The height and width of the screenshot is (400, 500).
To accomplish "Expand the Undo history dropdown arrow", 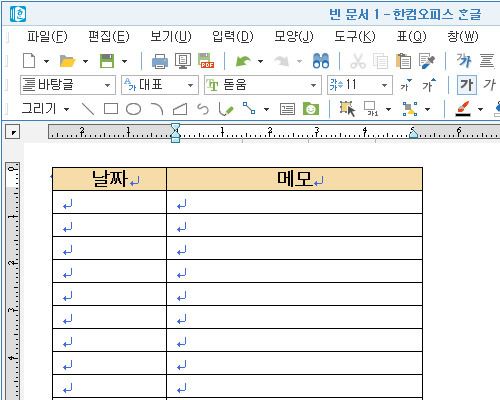I will click(x=260, y=61).
